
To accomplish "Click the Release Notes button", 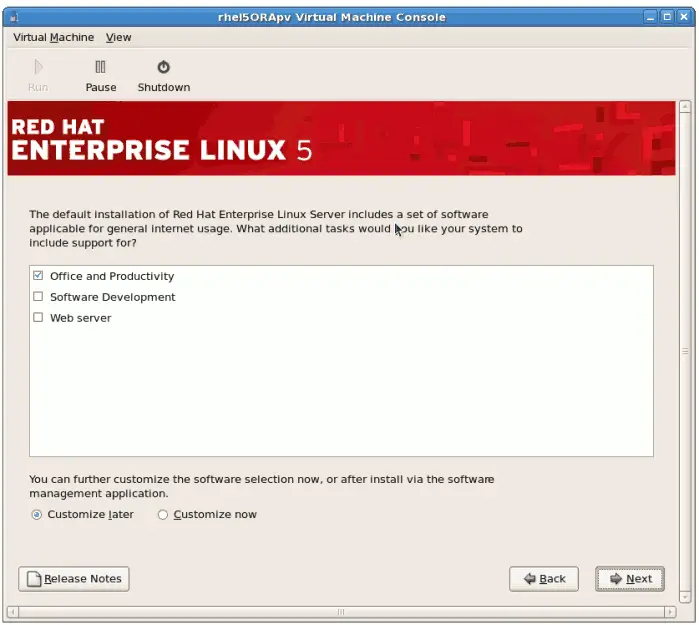I will 74,578.
